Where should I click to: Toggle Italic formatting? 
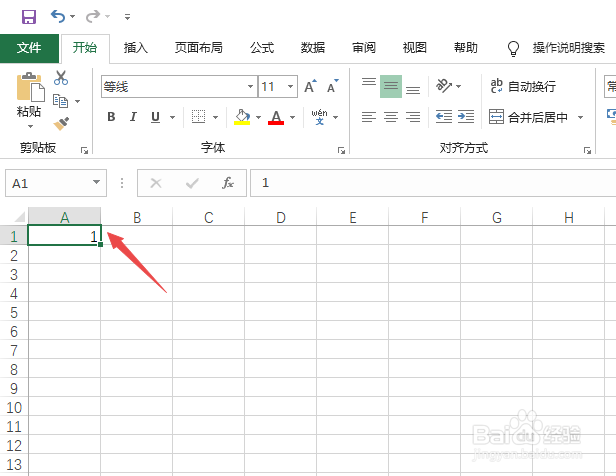133,117
